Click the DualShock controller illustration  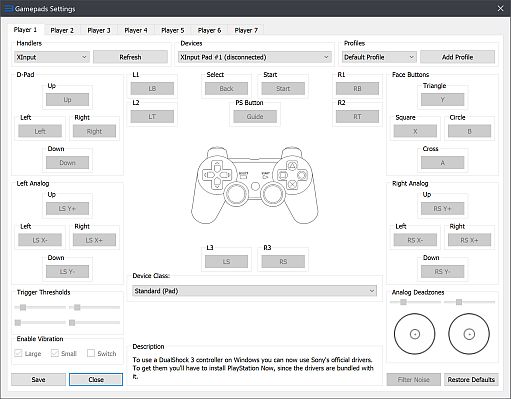pos(255,185)
